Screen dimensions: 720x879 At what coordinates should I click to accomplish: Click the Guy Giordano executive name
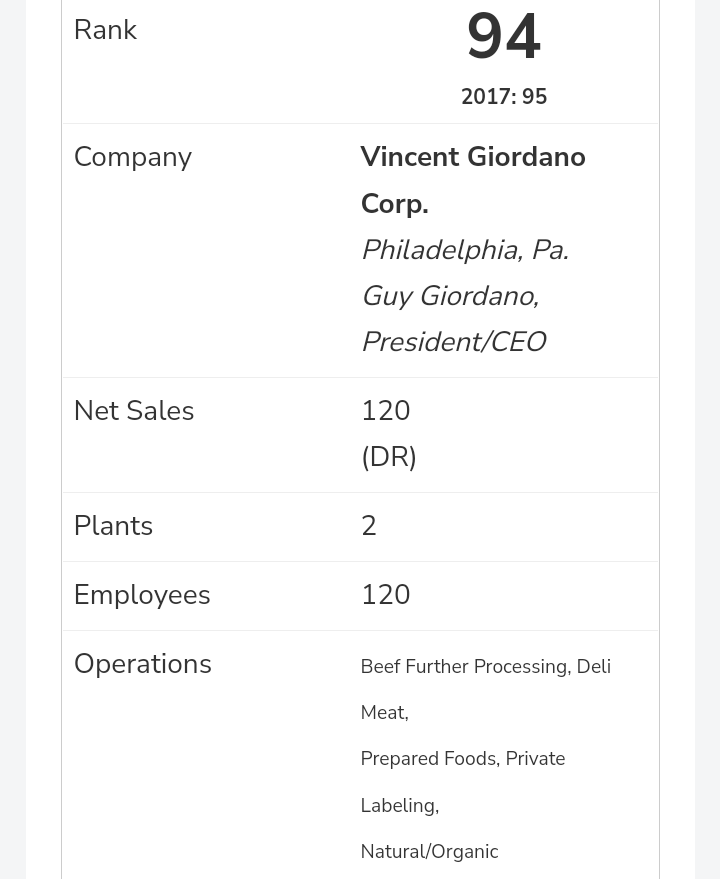point(449,296)
